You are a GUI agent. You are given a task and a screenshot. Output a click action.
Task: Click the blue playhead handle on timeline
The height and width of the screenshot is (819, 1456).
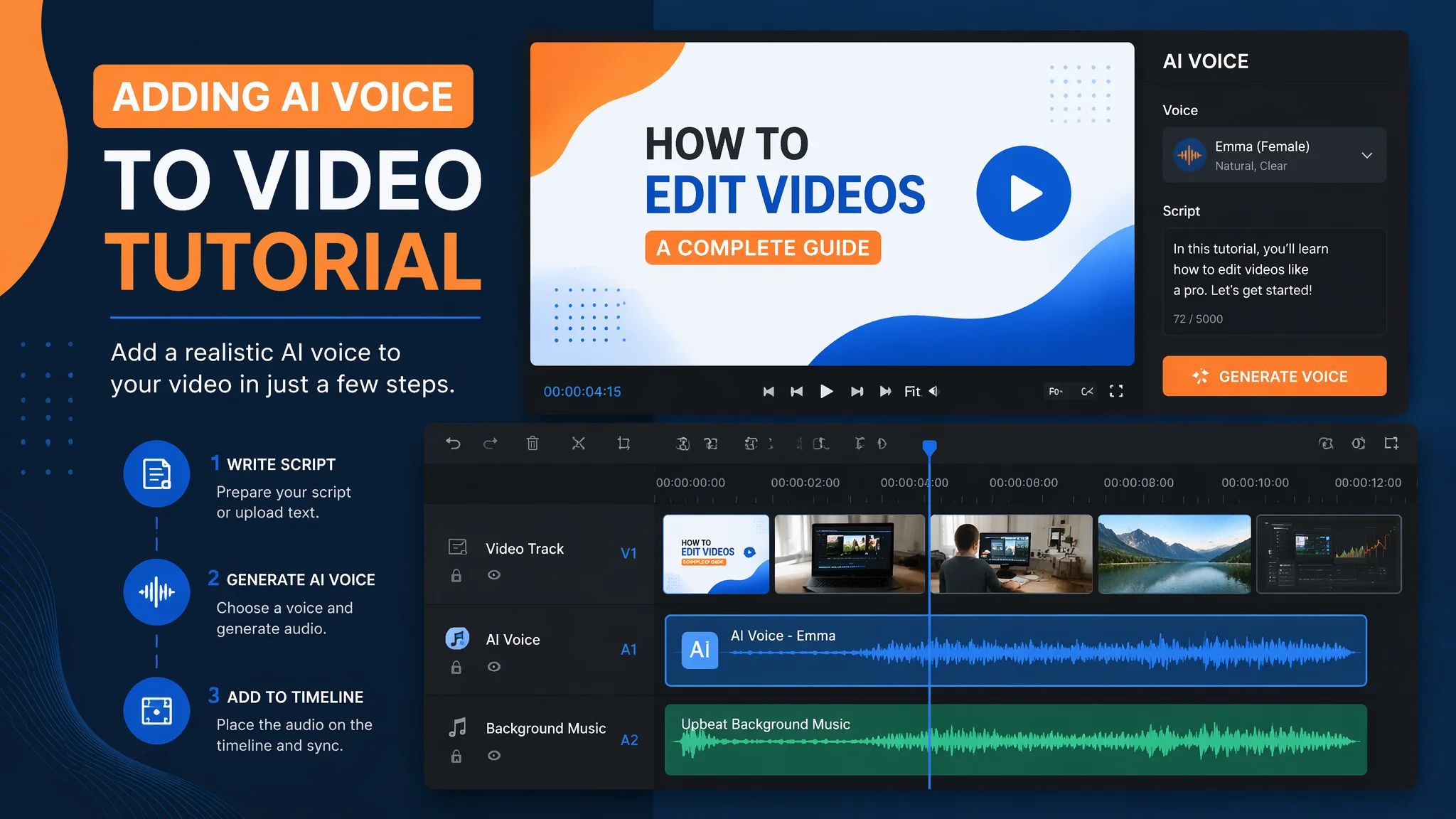(929, 447)
